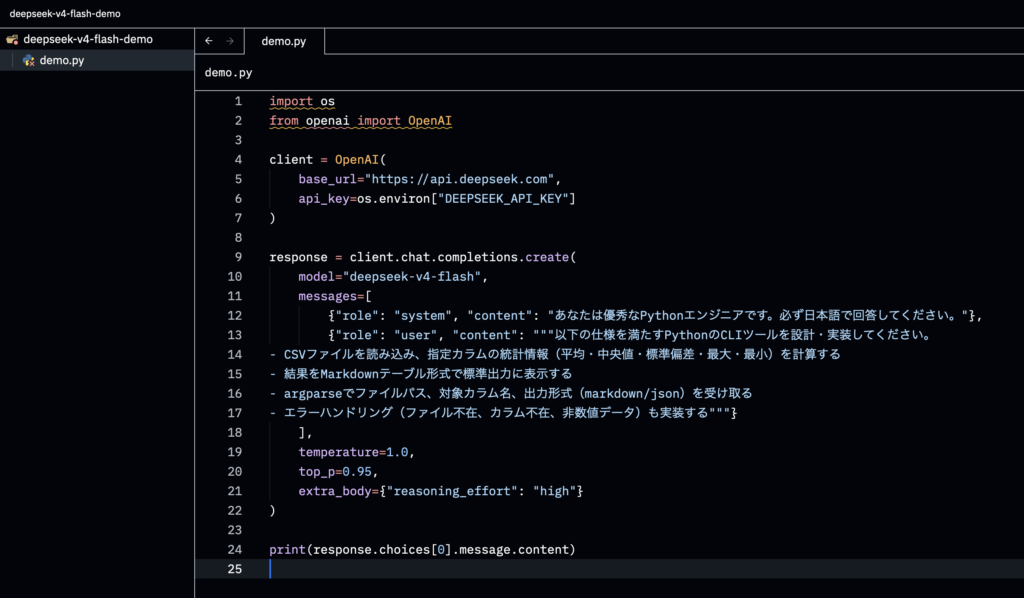
Task: Place cursor on empty line 25
Action: click(609, 569)
